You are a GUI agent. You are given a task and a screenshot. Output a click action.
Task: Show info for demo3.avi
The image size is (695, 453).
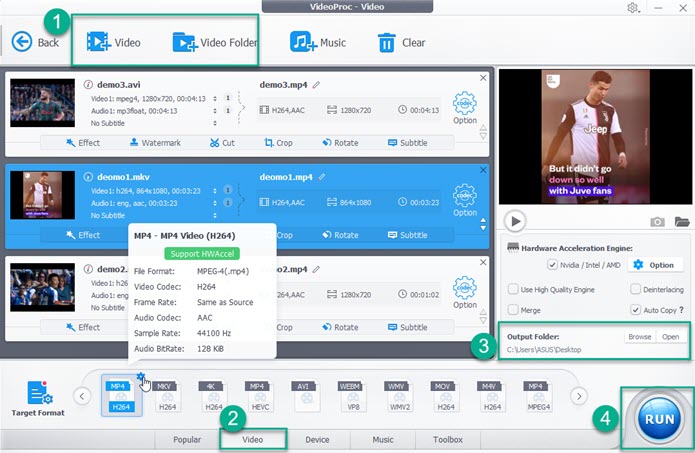[x=88, y=84]
